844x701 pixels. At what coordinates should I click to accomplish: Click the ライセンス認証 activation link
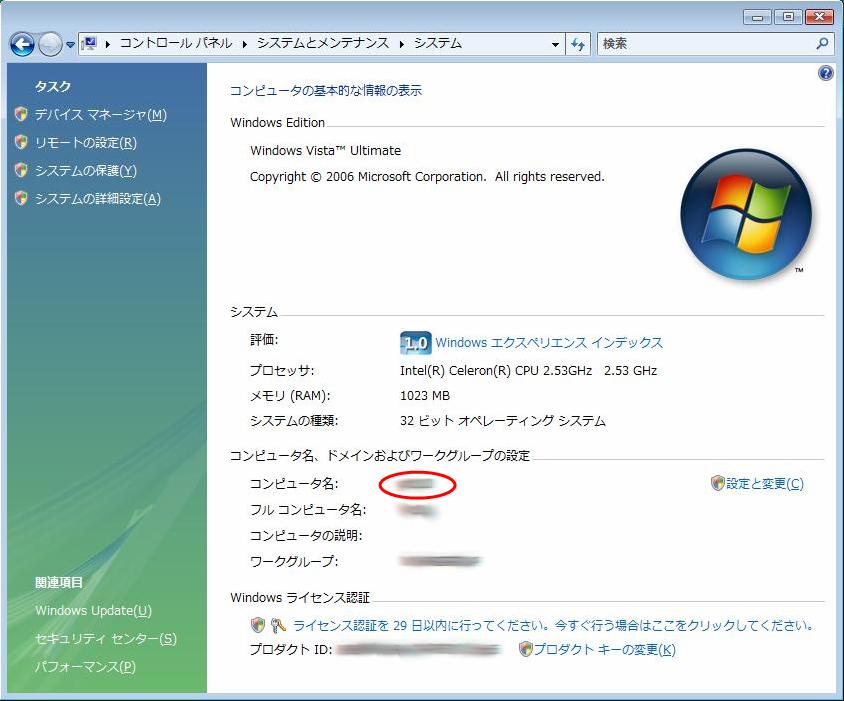tap(553, 626)
